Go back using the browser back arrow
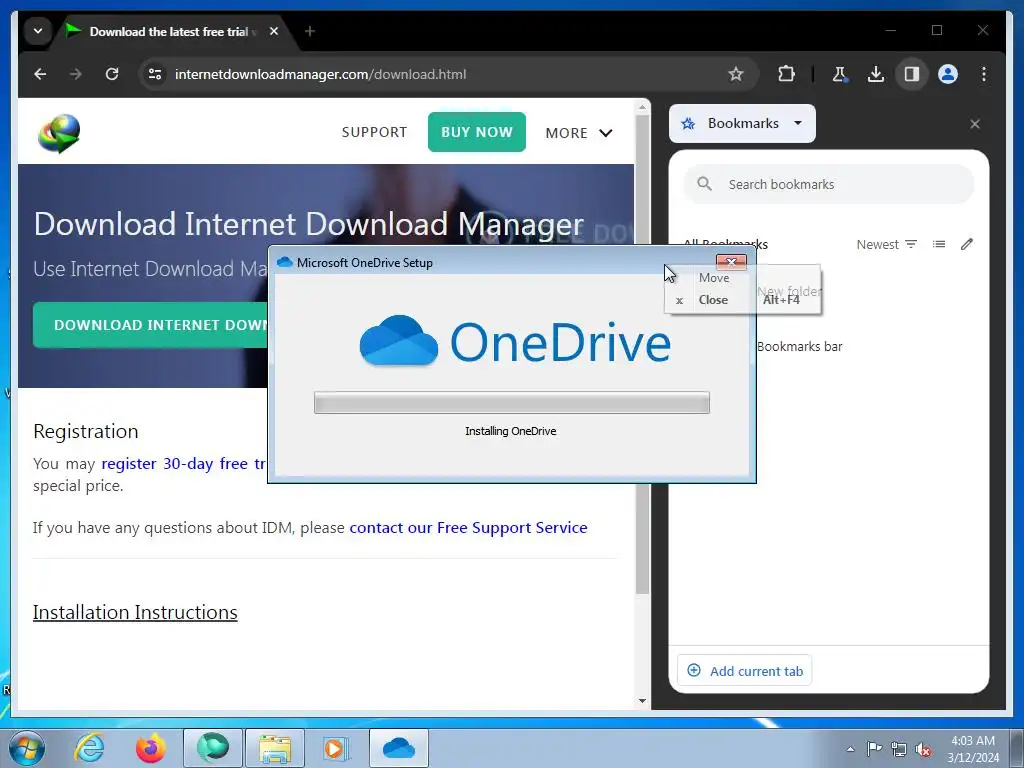1024x768 pixels. [40, 74]
